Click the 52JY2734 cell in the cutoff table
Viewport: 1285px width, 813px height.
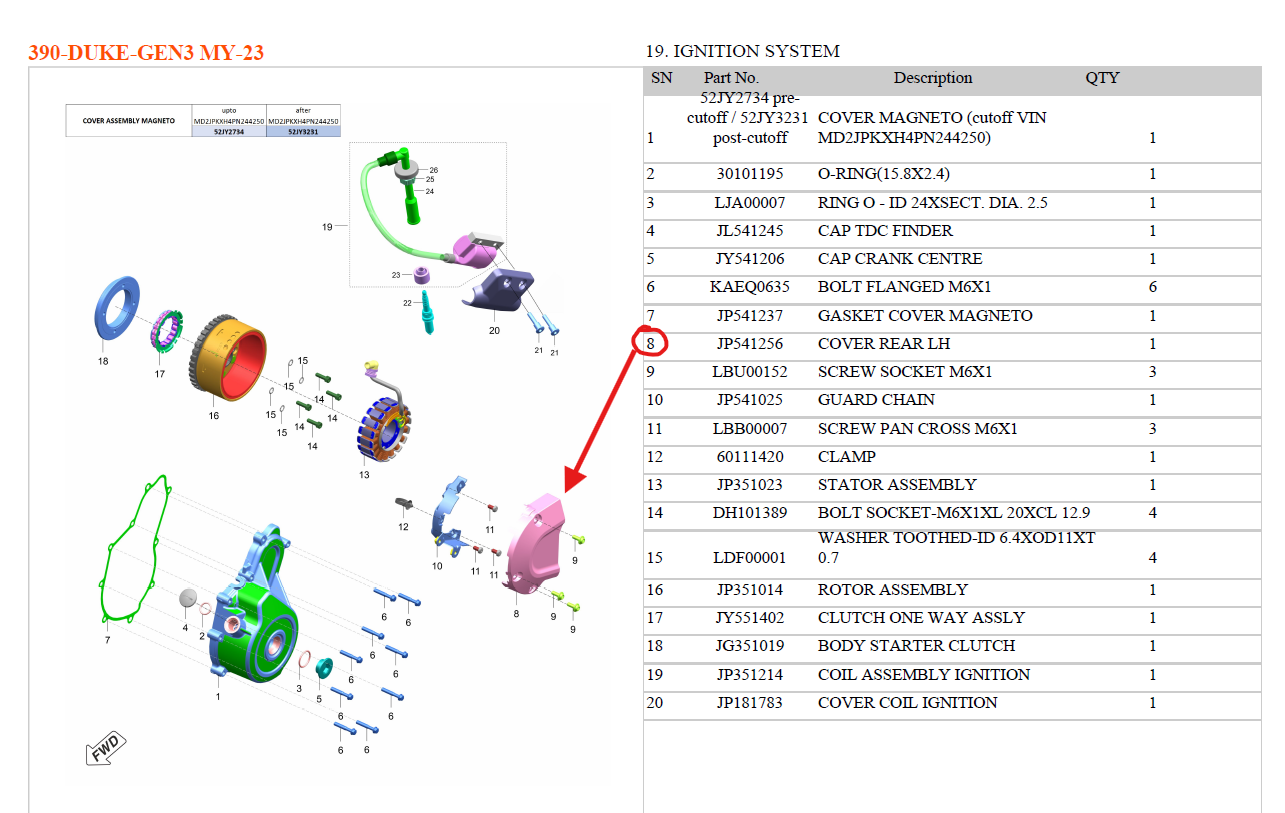tap(229, 131)
